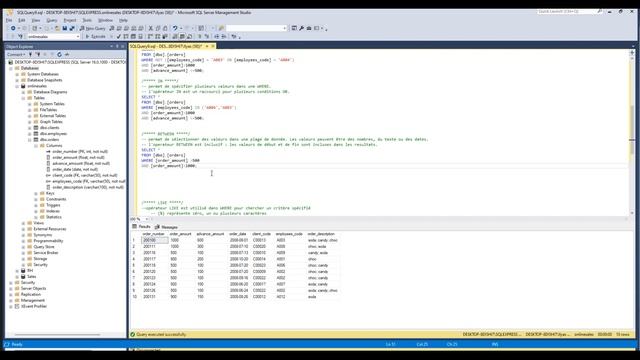Select the advance_amount column in tree
The height and width of the screenshot is (360, 640).
pyautogui.click(x=81, y=163)
